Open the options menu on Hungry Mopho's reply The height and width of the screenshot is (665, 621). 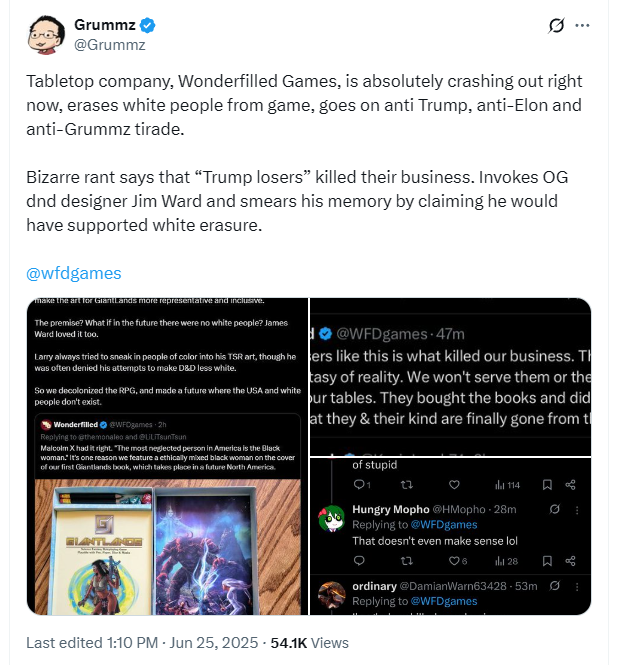coord(577,510)
